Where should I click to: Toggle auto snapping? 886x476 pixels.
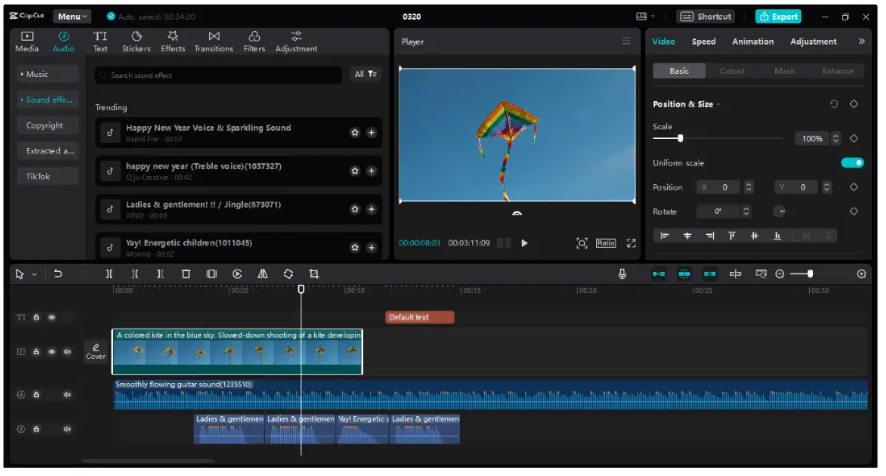[684, 274]
